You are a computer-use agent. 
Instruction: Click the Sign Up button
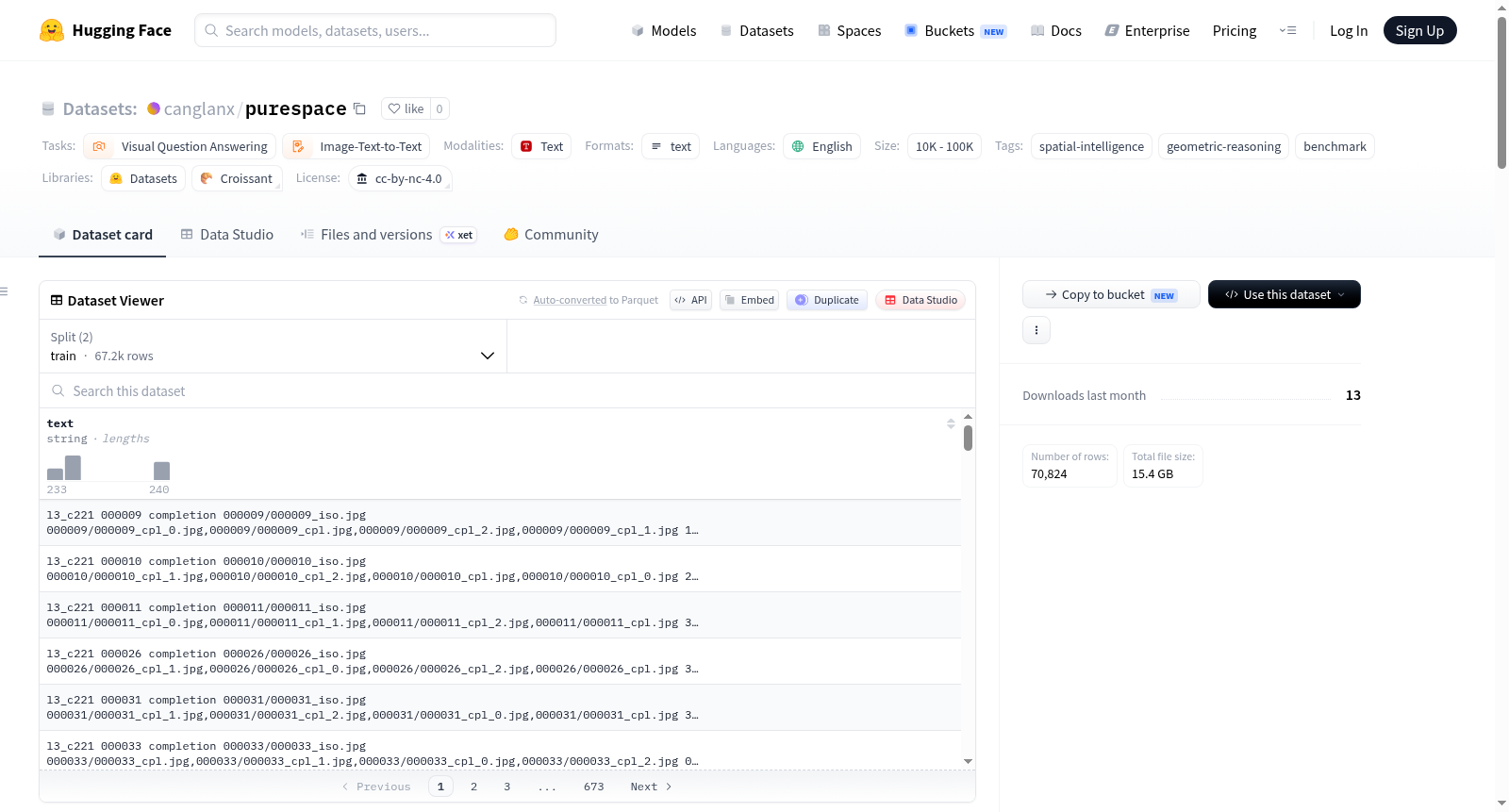click(x=1419, y=30)
